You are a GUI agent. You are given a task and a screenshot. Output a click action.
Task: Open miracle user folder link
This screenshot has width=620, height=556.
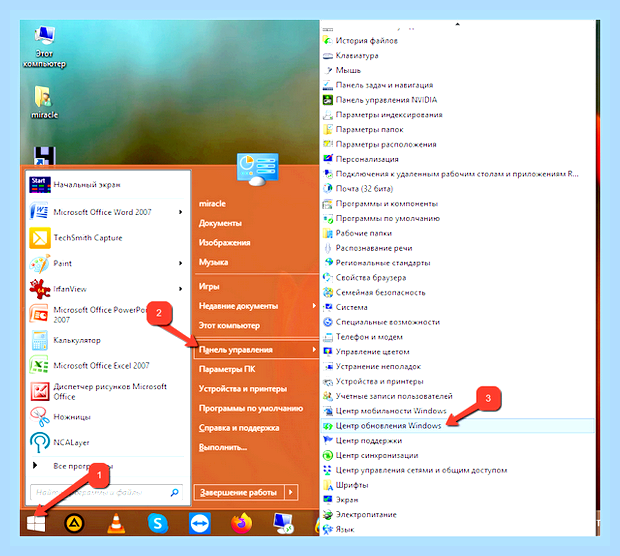click(212, 204)
